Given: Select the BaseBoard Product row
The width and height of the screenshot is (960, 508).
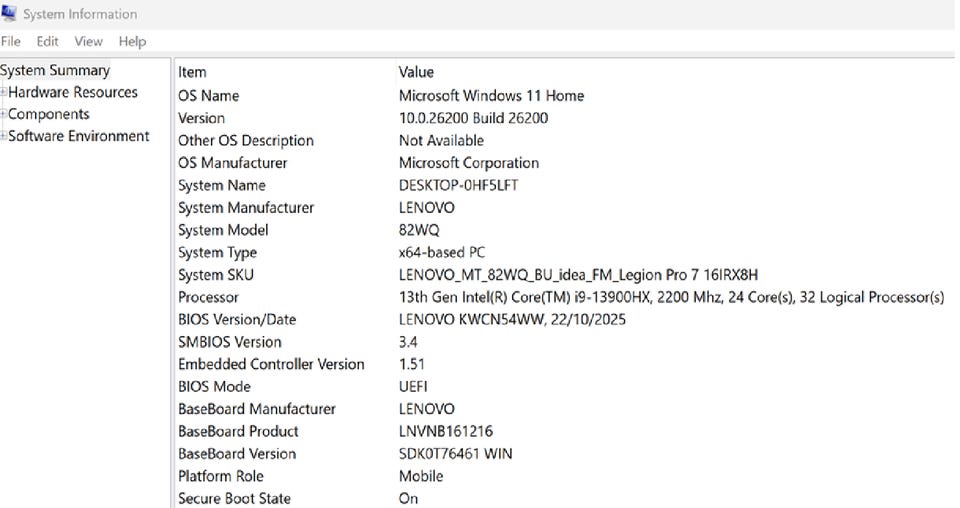Looking at the screenshot, I should pos(238,431).
